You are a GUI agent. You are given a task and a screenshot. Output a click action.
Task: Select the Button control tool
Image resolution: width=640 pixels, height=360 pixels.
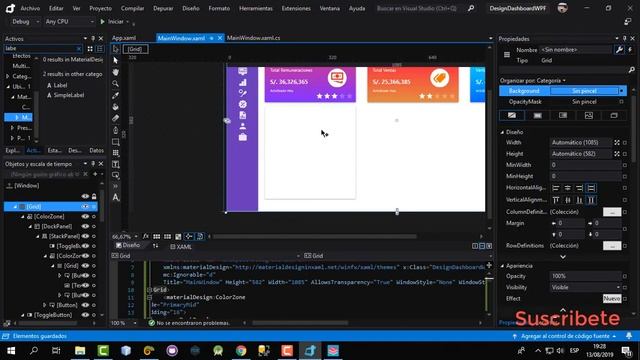click(x=116, y=176)
